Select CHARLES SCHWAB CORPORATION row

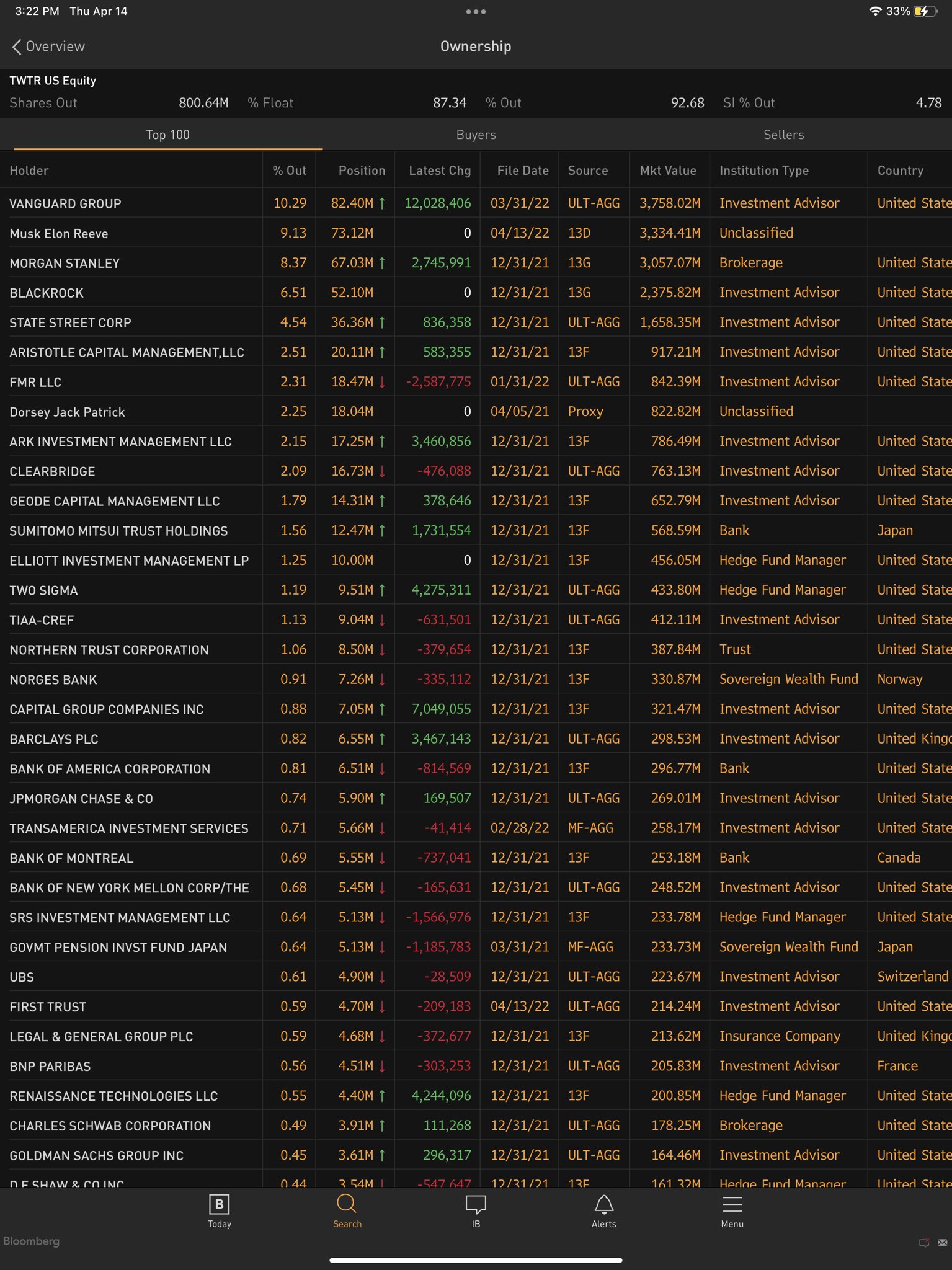click(x=476, y=1126)
